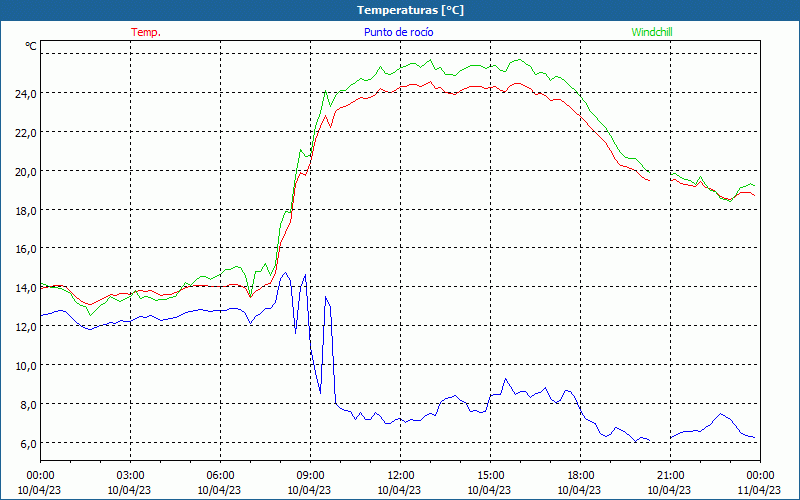This screenshot has height=500, width=800.
Task: Click the '14,0' y-axis value
Action: coord(27,288)
